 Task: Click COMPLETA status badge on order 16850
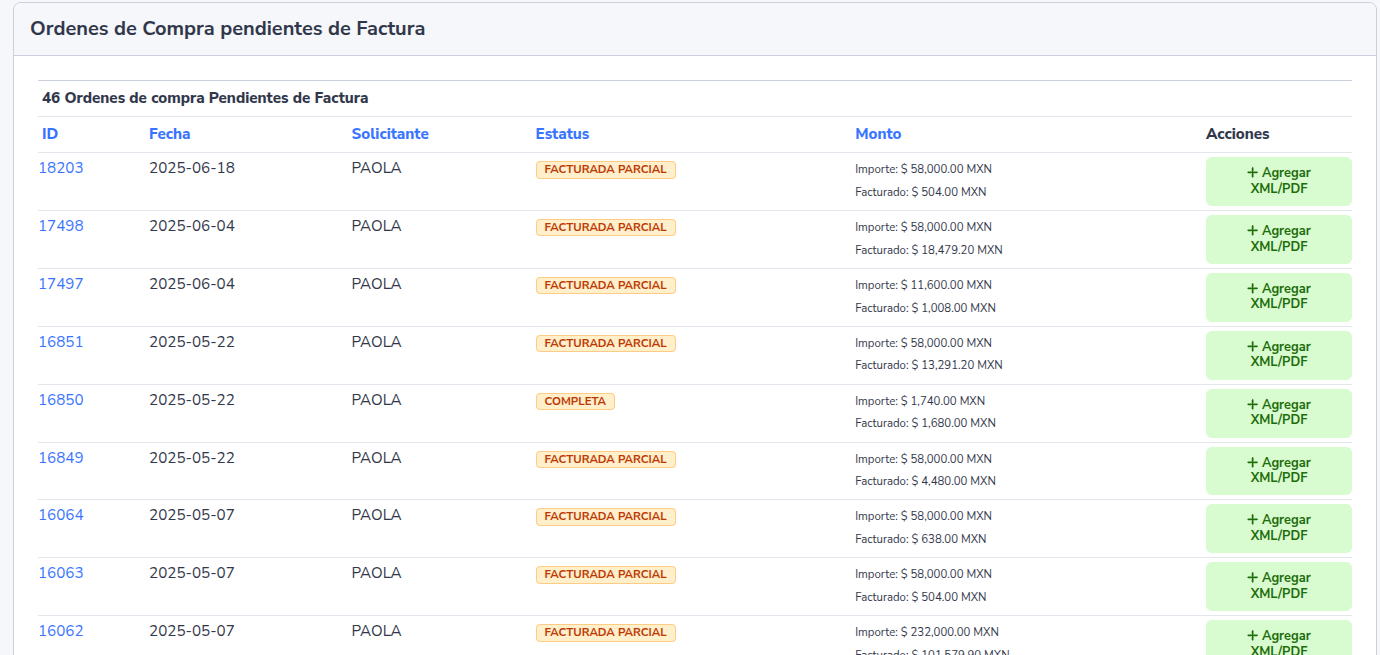pyautogui.click(x=575, y=401)
